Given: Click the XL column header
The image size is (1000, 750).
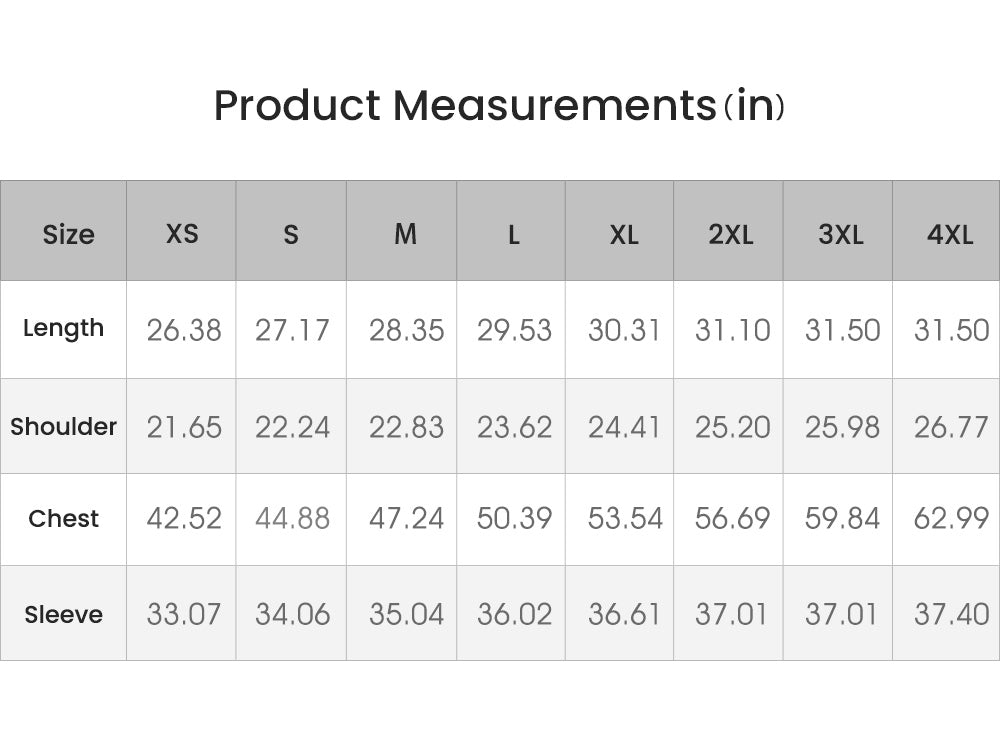Looking at the screenshot, I should 624,234.
